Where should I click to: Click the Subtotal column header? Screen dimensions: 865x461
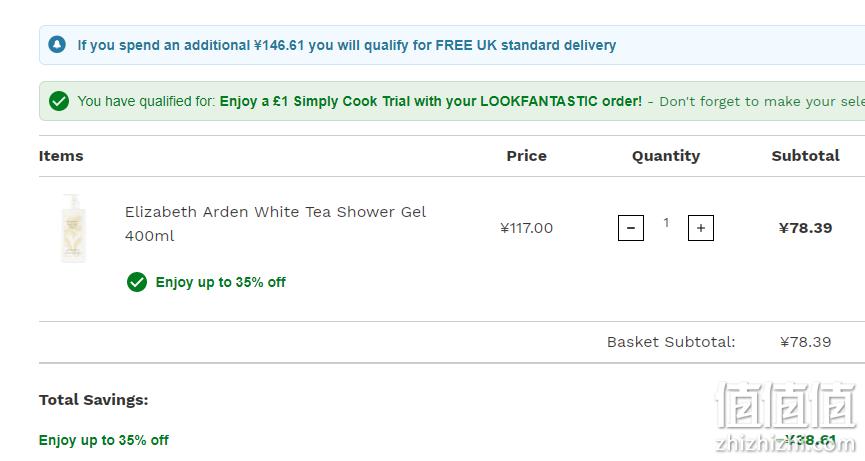point(805,156)
